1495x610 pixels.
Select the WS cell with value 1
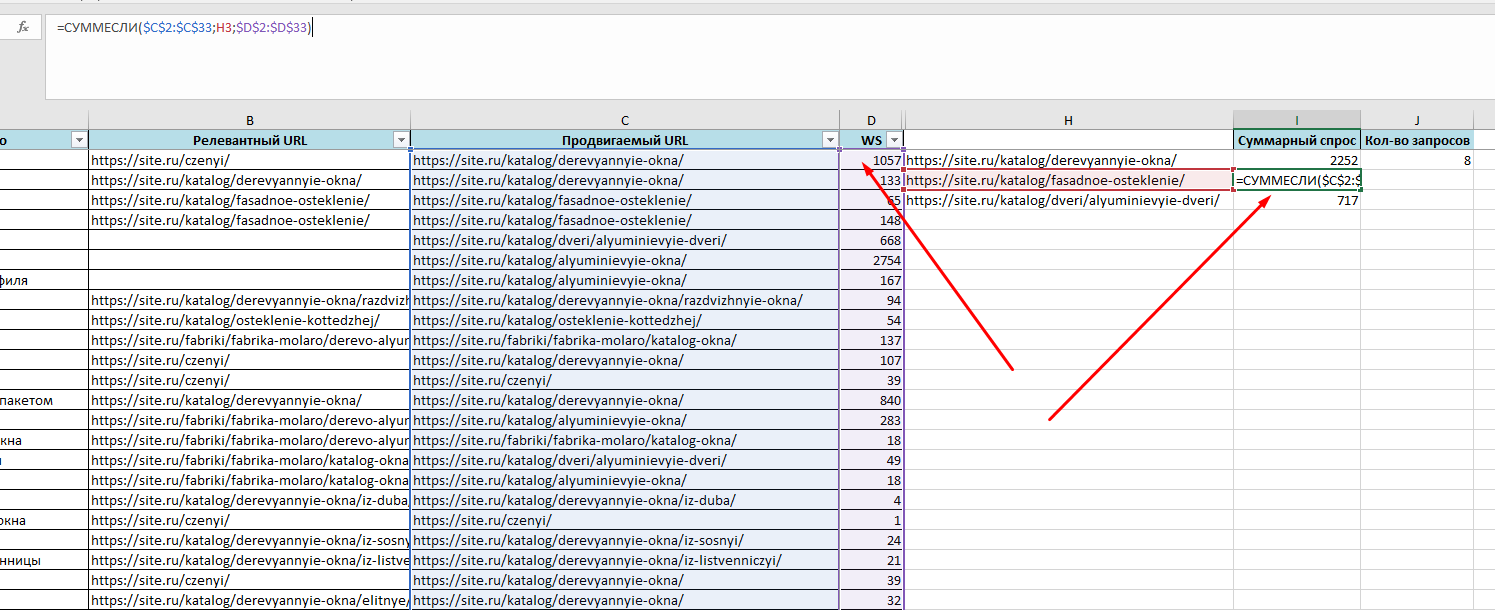(871, 520)
